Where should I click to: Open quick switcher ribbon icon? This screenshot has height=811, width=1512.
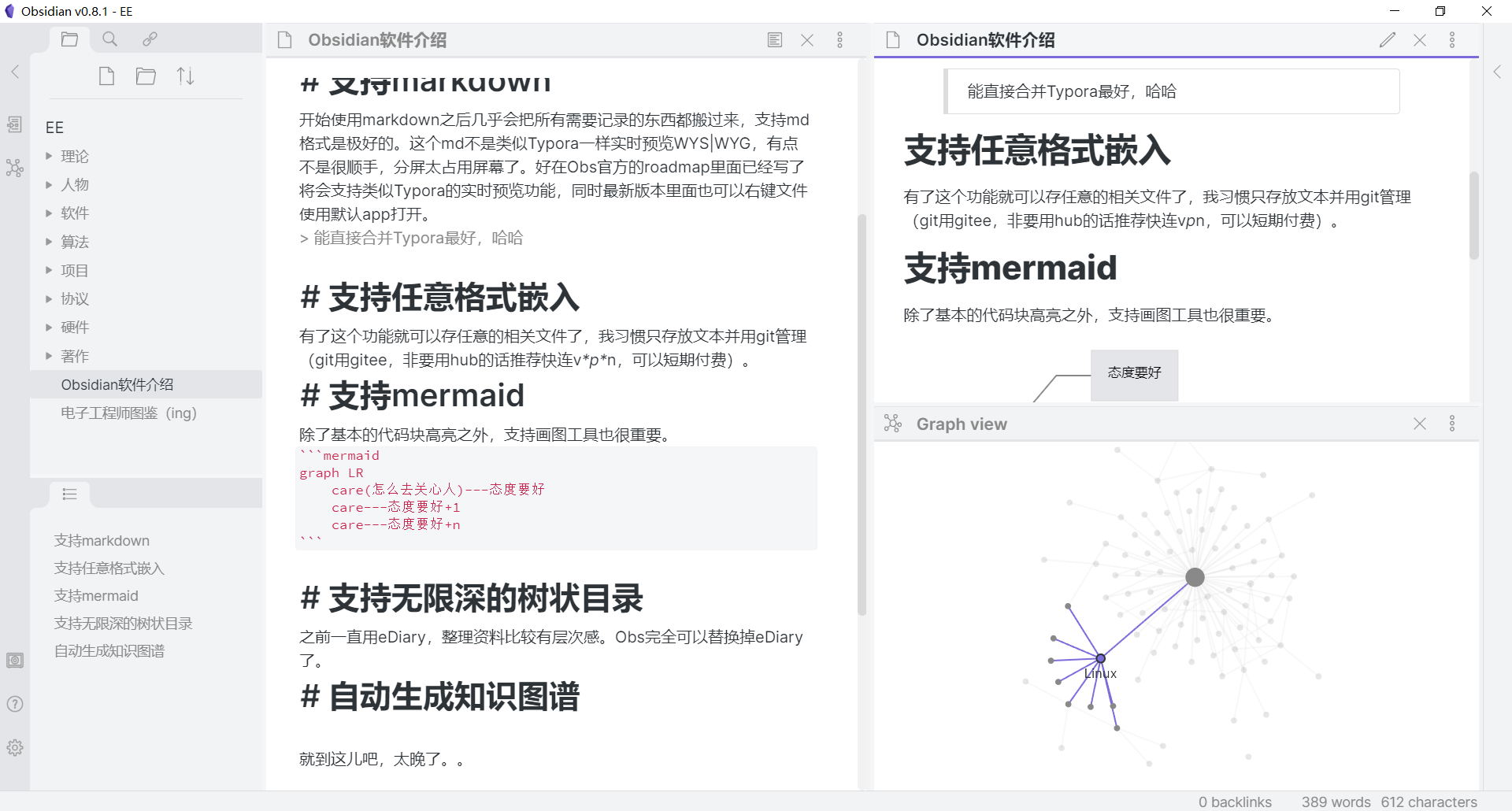pyautogui.click(x=15, y=124)
